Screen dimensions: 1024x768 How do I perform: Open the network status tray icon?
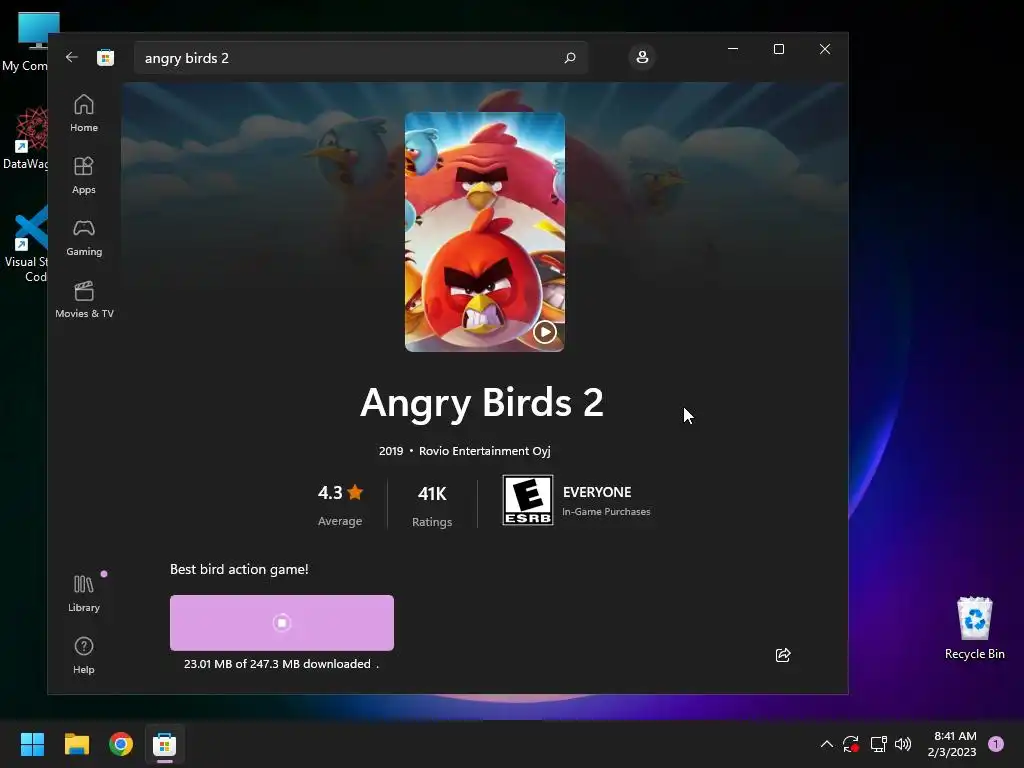(878, 744)
